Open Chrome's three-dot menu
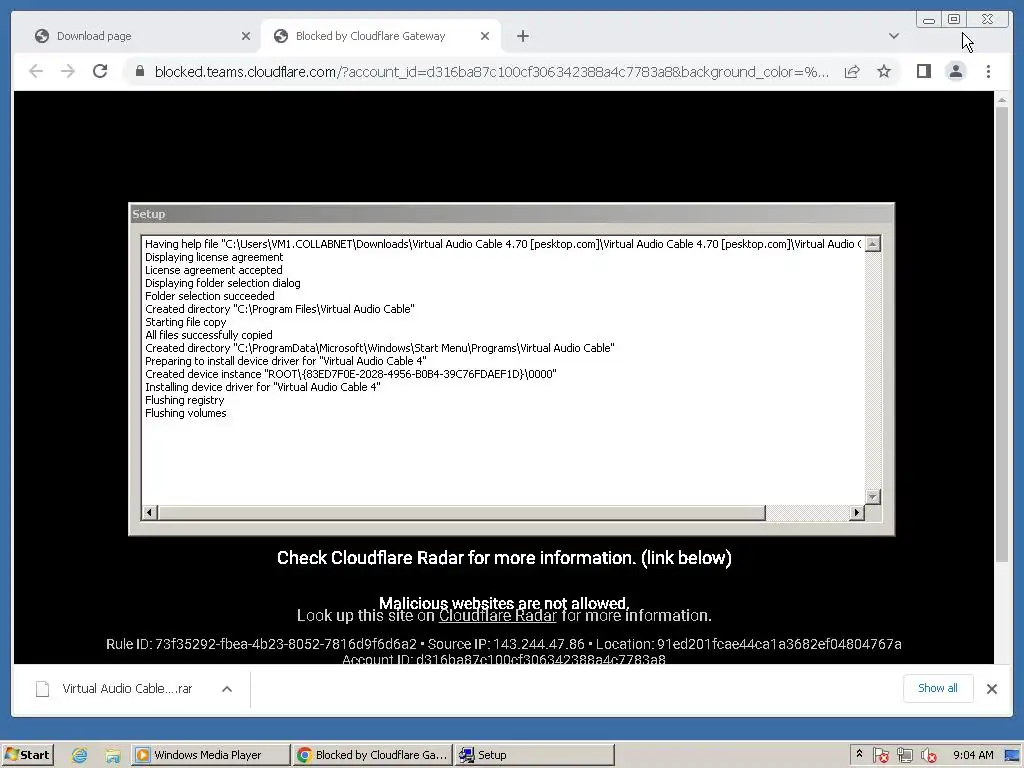The image size is (1024, 768). pyautogui.click(x=988, y=71)
